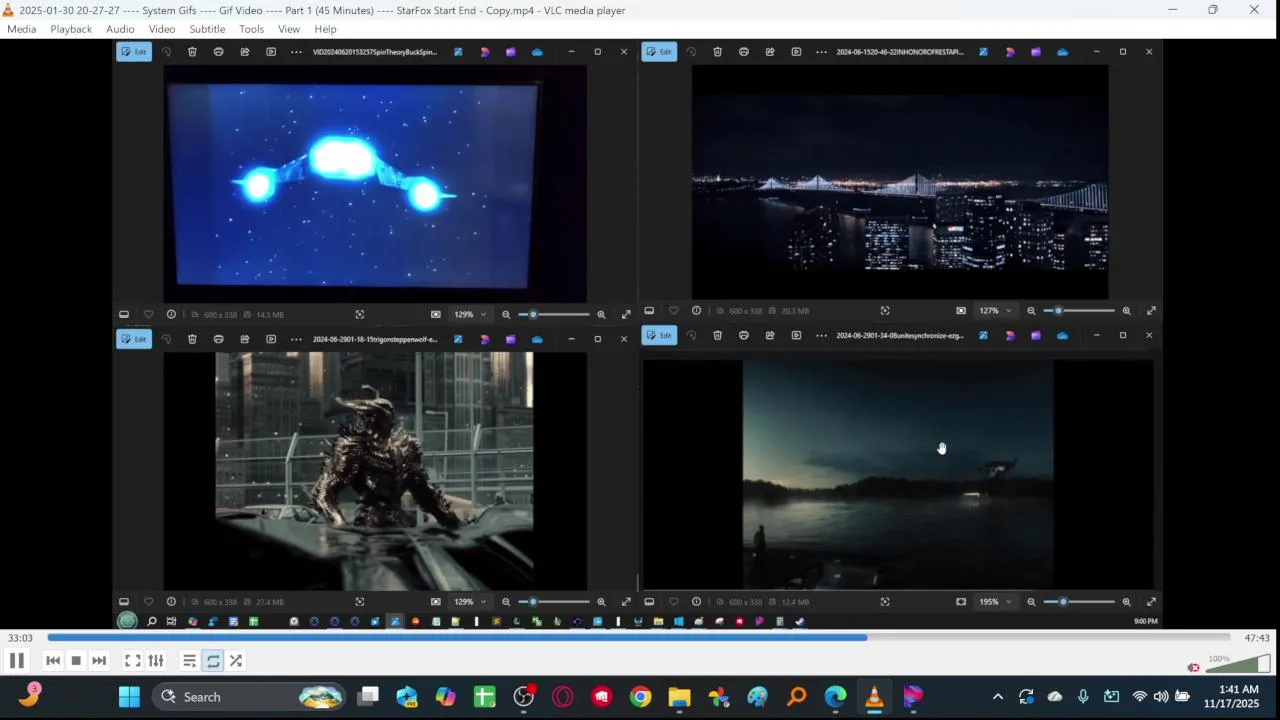This screenshot has height=720, width=1280.
Task: Click the VLC seek progress bar
Action: pos(638,638)
